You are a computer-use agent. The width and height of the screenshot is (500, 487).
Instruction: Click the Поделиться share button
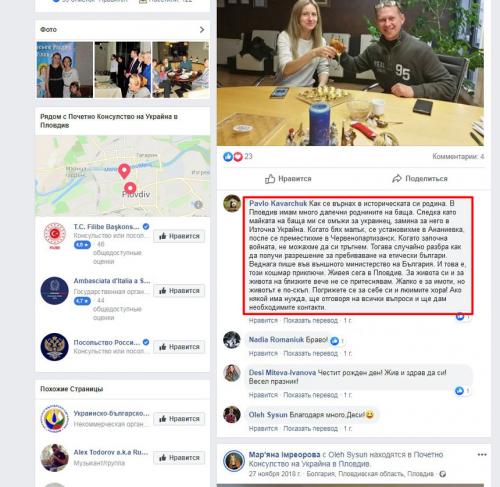[x=420, y=179]
